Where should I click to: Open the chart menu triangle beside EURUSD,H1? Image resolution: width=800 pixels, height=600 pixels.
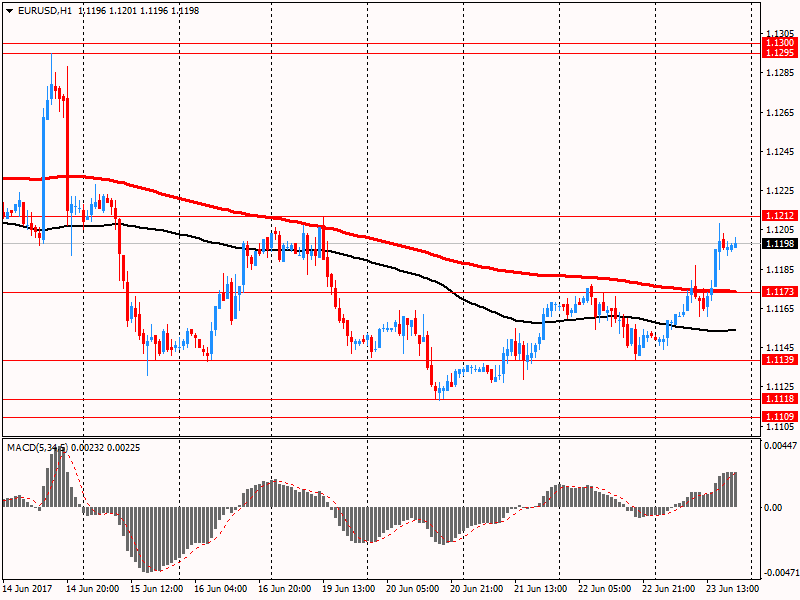coord(10,11)
